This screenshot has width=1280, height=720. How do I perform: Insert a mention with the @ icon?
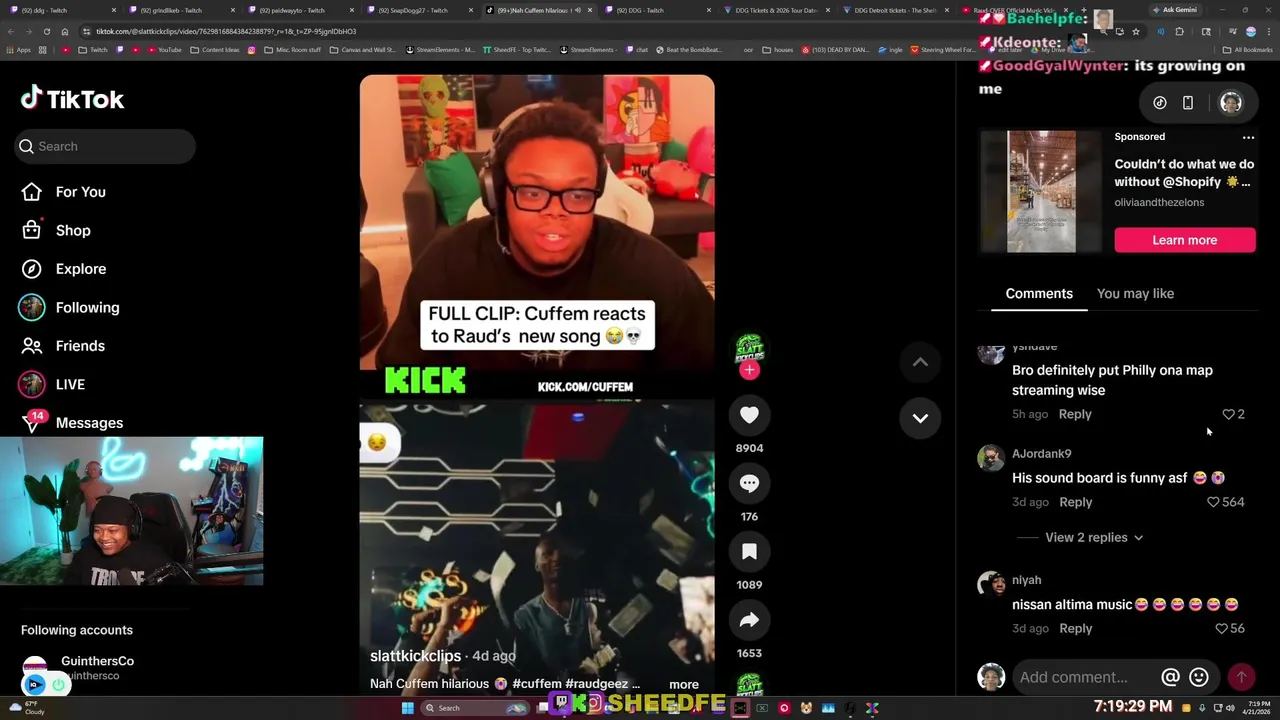point(1170,677)
